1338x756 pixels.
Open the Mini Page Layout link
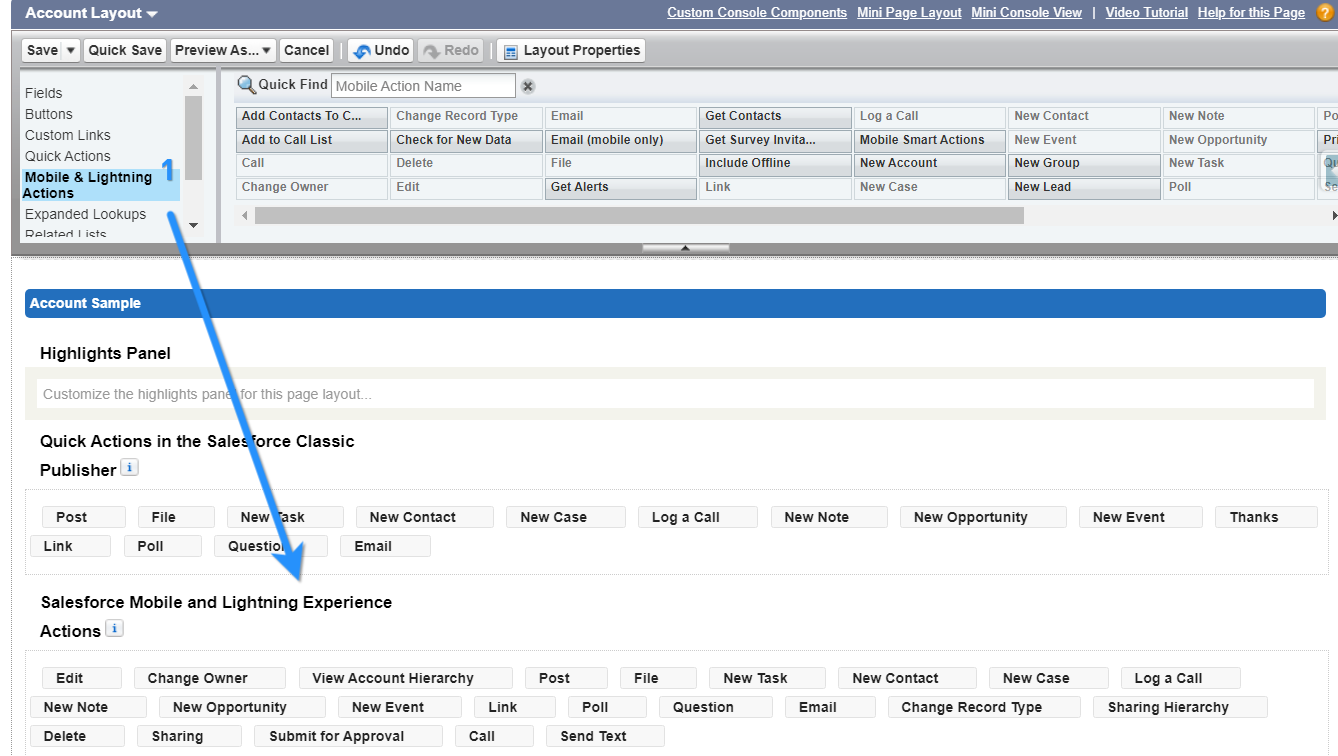(x=909, y=13)
